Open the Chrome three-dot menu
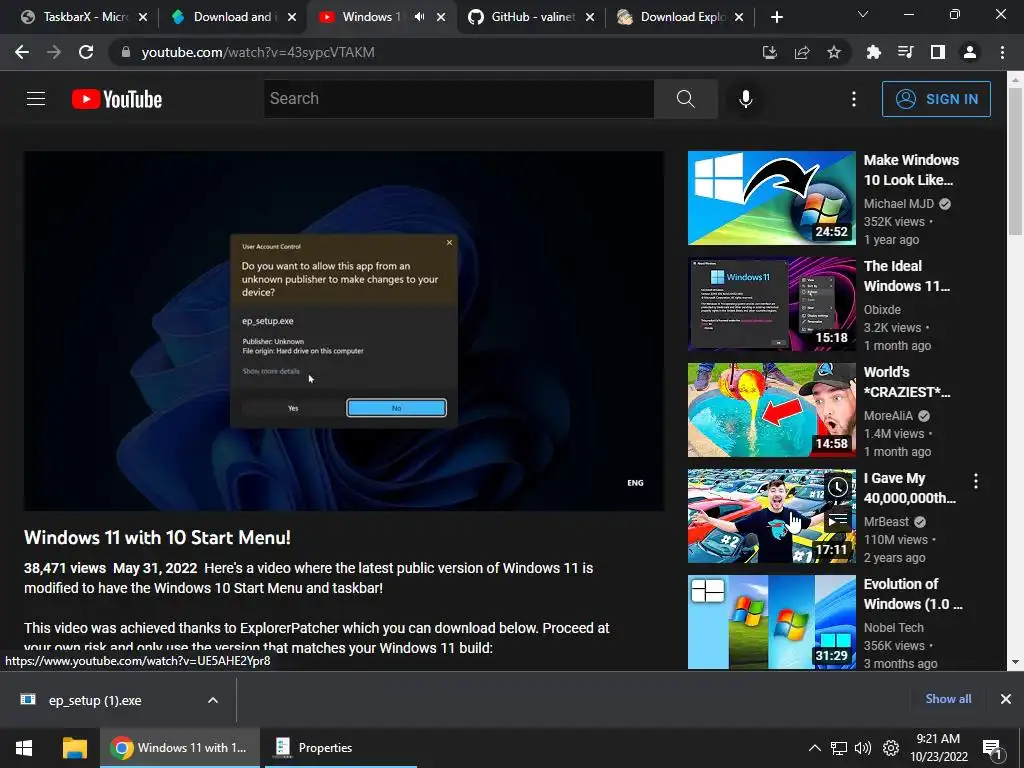The image size is (1024, 768). tap(1002, 52)
